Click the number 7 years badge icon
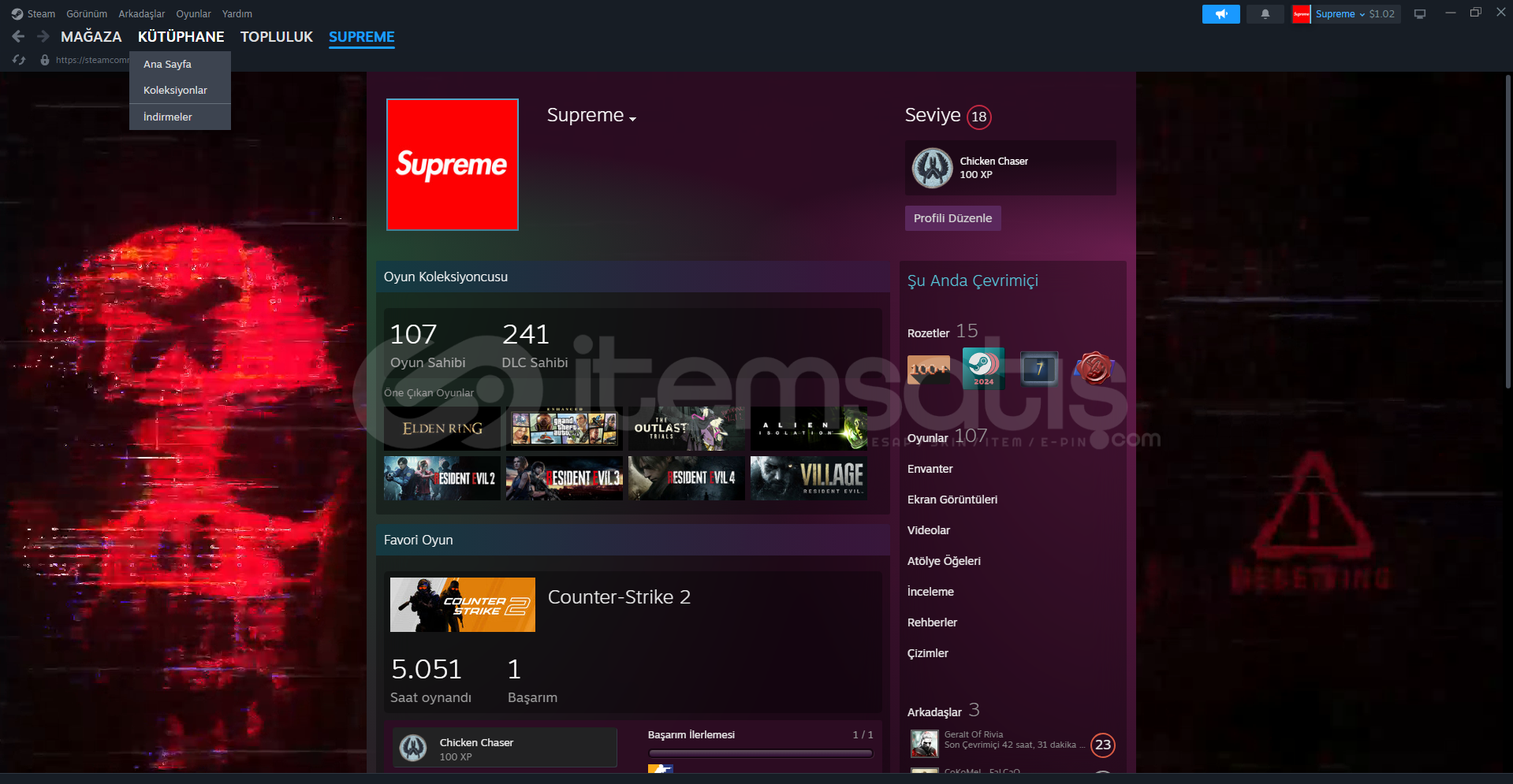This screenshot has width=1513, height=784. (1039, 369)
